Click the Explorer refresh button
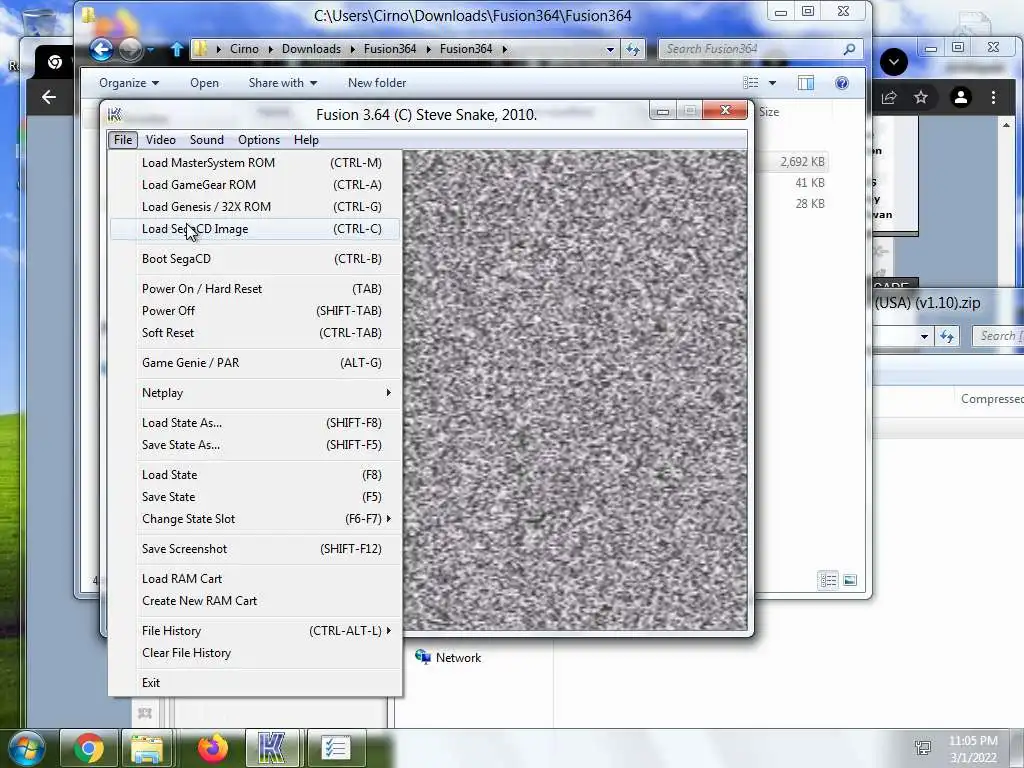This screenshot has height=768, width=1024. (633, 49)
